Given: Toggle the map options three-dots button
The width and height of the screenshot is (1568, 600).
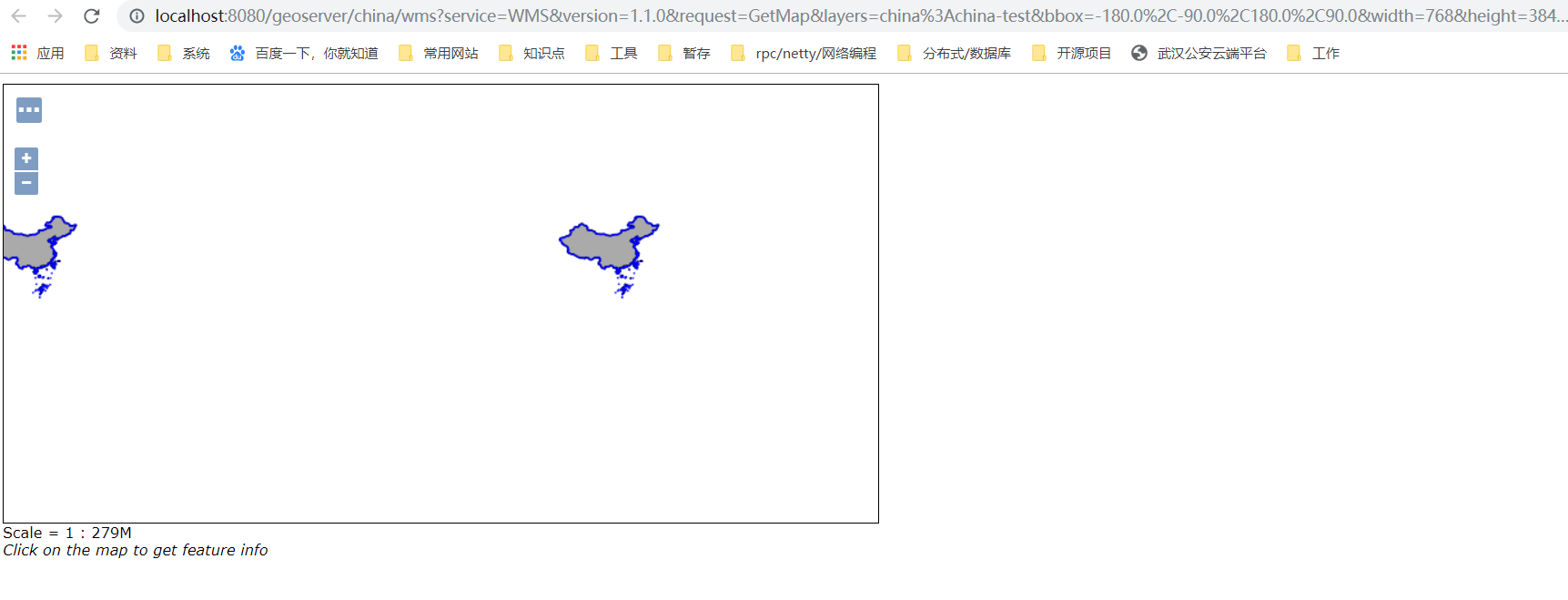Looking at the screenshot, I should (29, 110).
